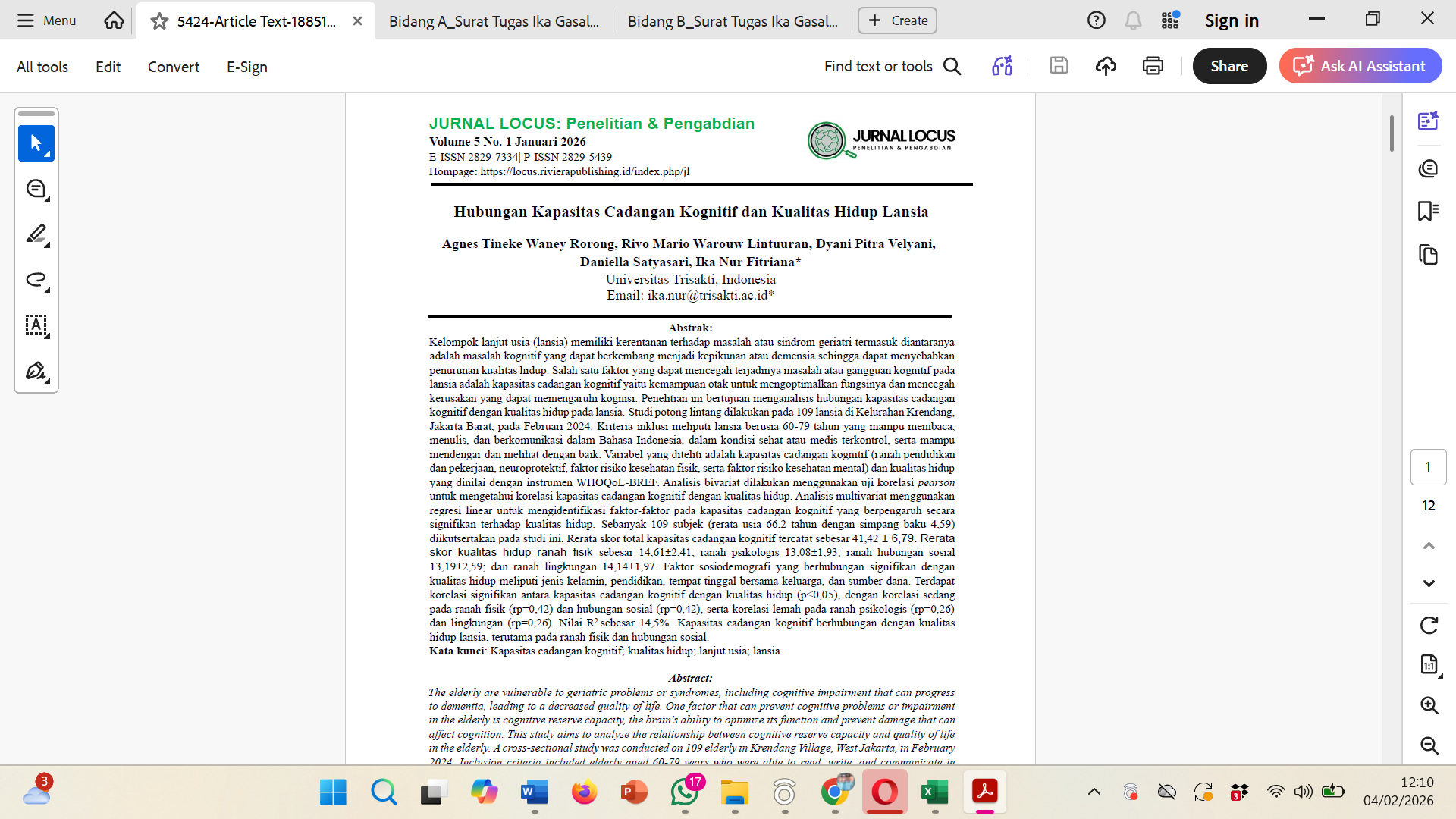Zoom in on the document
1456x819 pixels.
1429,705
